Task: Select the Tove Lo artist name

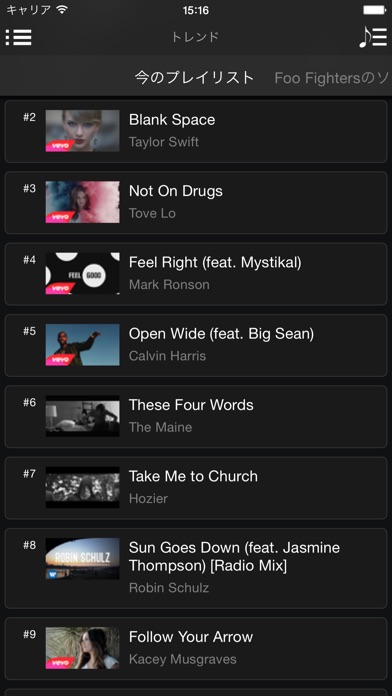Action: 152,214
